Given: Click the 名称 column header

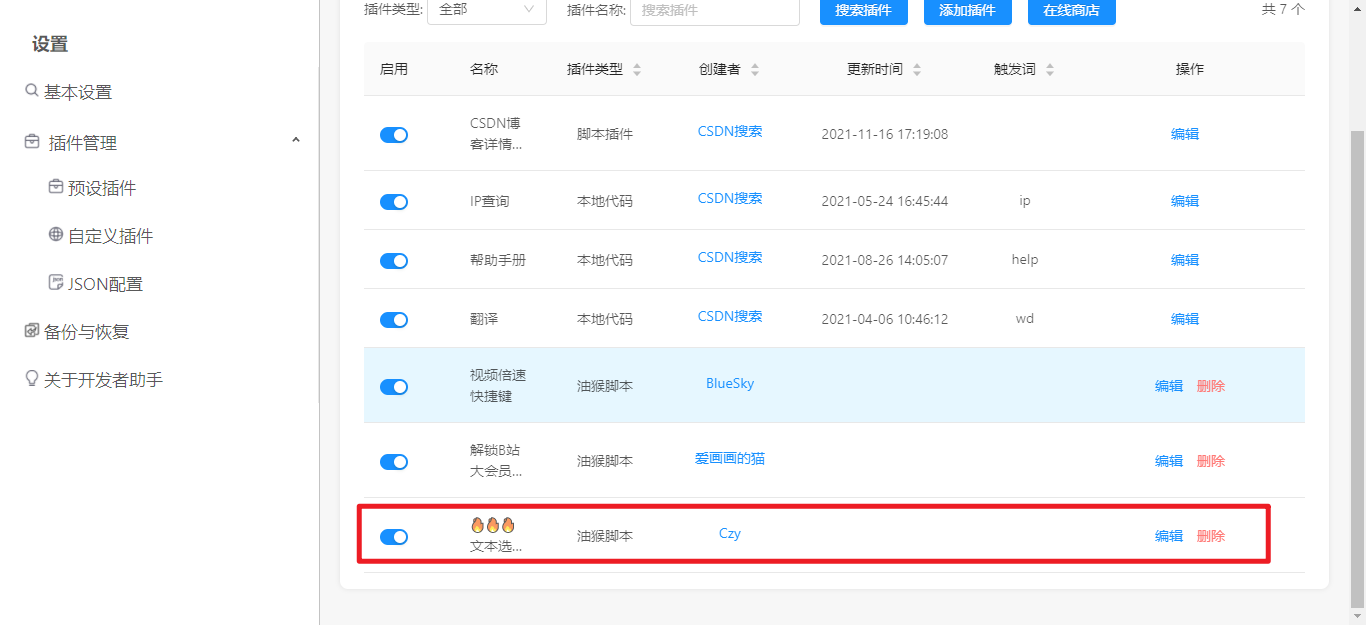Looking at the screenshot, I should tap(484, 69).
